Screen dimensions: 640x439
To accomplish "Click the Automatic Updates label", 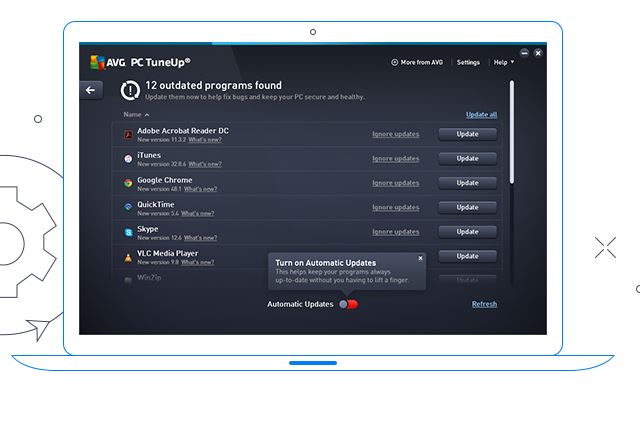I will [x=300, y=304].
